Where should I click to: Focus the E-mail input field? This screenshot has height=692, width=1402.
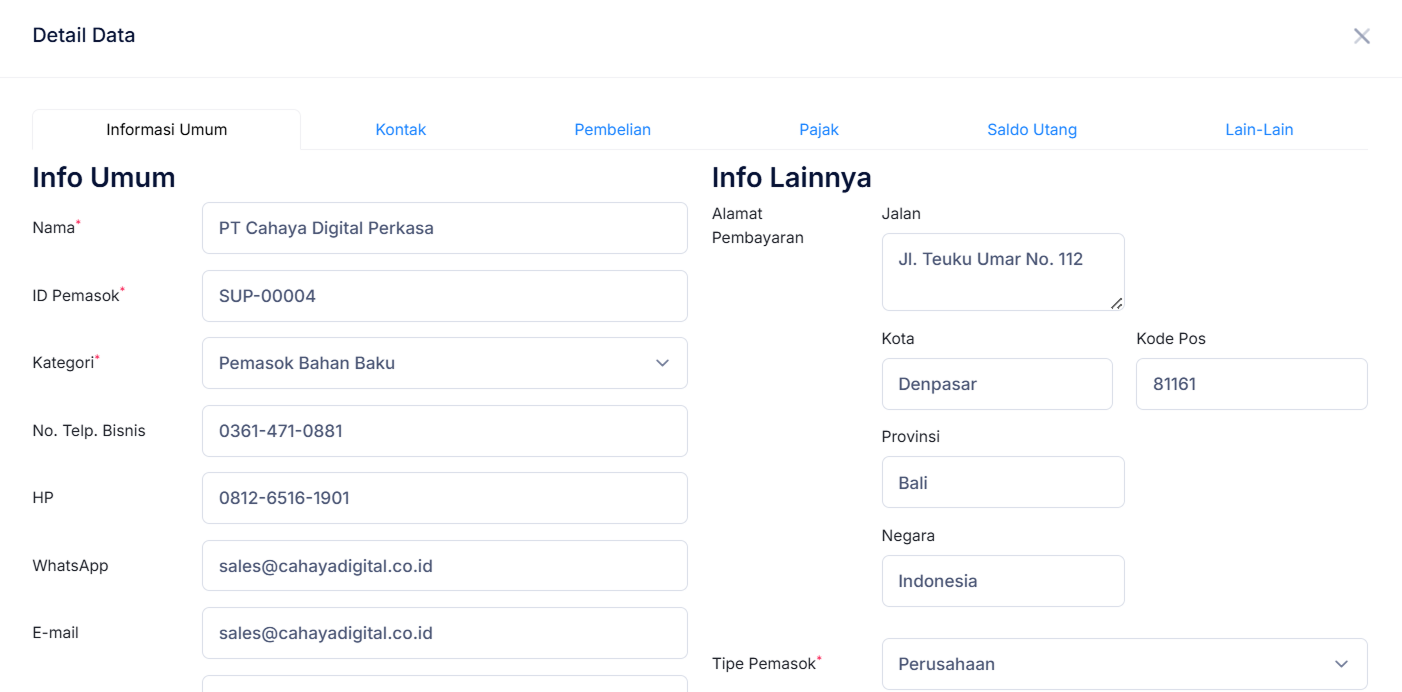click(444, 633)
